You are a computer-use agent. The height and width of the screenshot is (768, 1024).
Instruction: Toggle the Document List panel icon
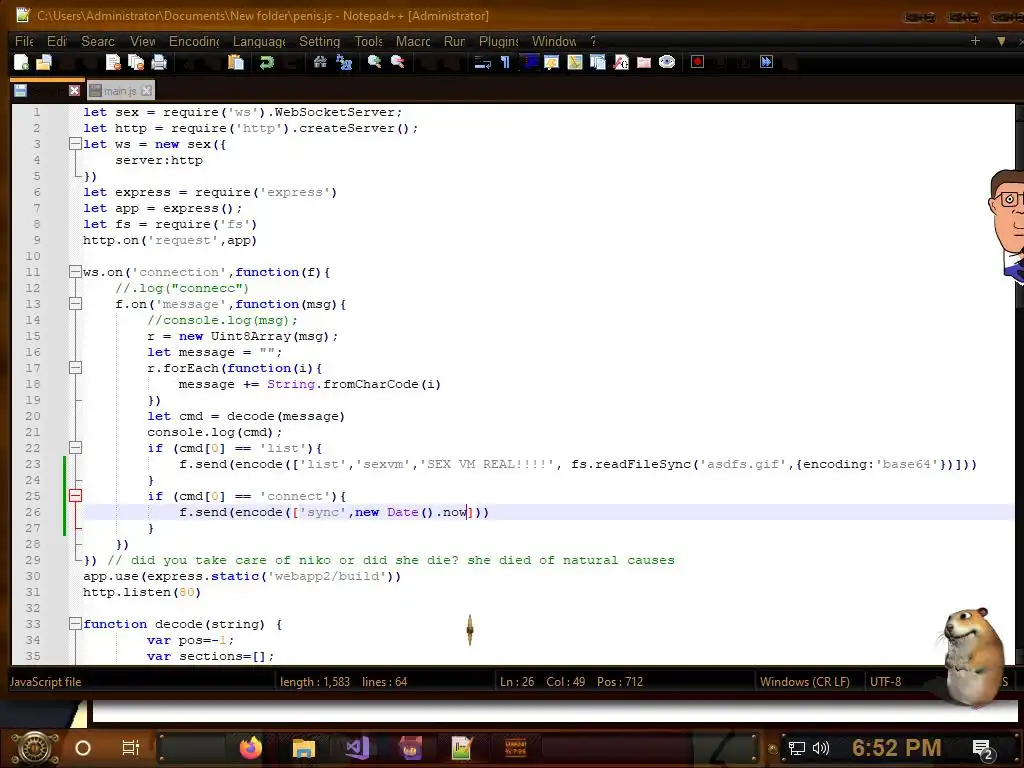pyautogui.click(x=598, y=62)
